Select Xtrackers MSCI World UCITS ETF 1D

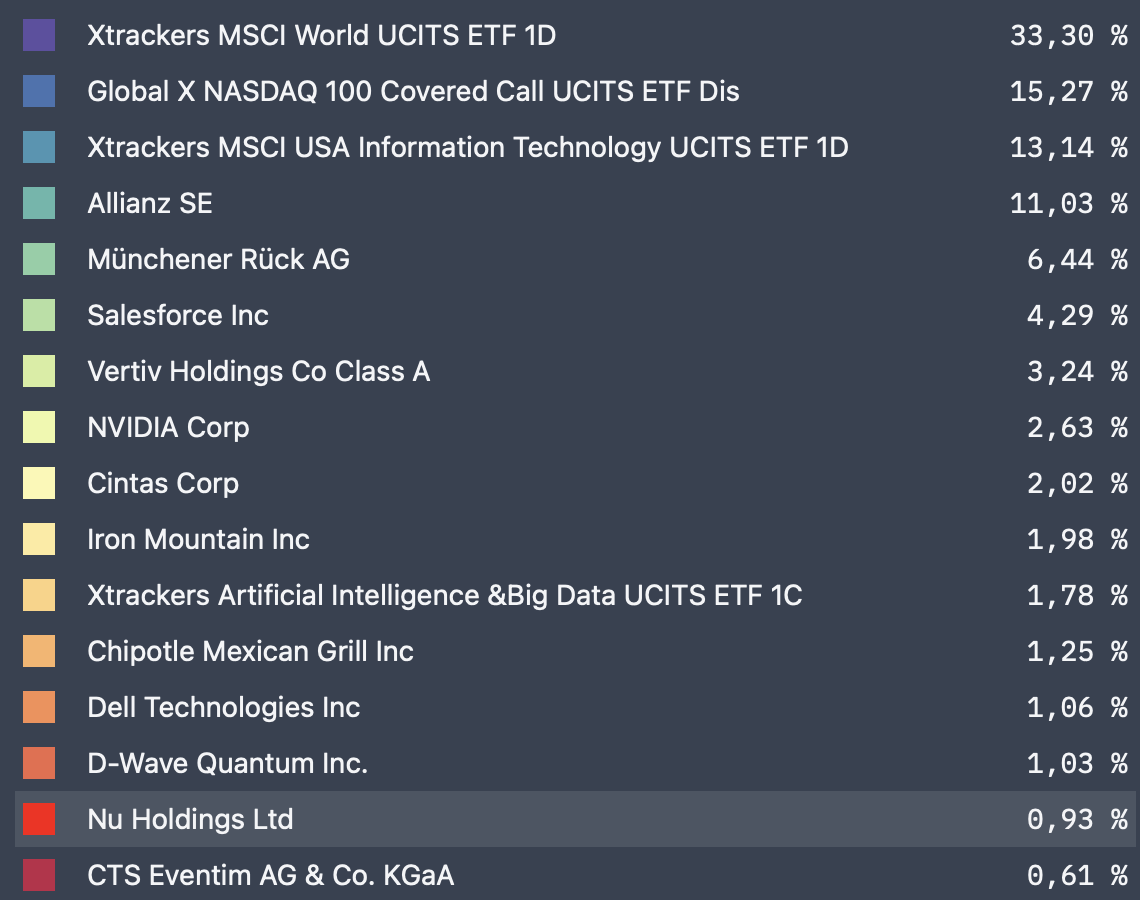tap(321, 36)
